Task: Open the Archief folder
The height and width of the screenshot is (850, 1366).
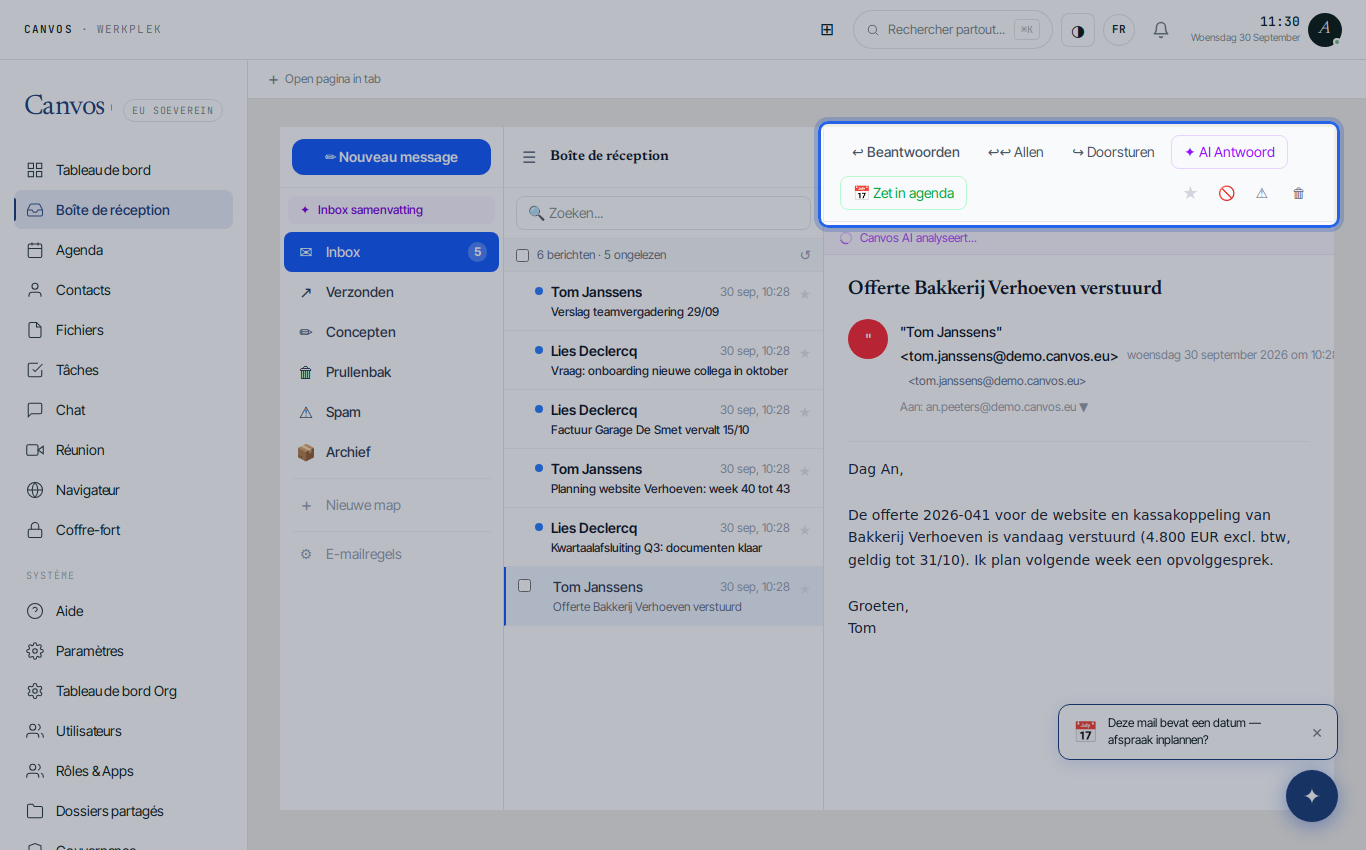Action: point(391,452)
